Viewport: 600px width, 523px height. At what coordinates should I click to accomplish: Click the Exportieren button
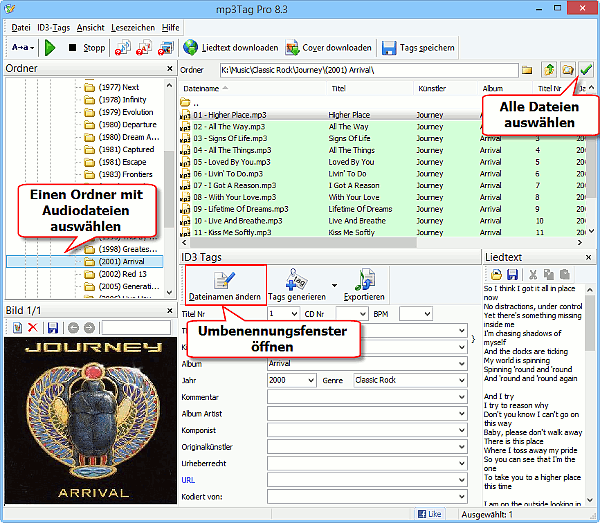coord(364,285)
